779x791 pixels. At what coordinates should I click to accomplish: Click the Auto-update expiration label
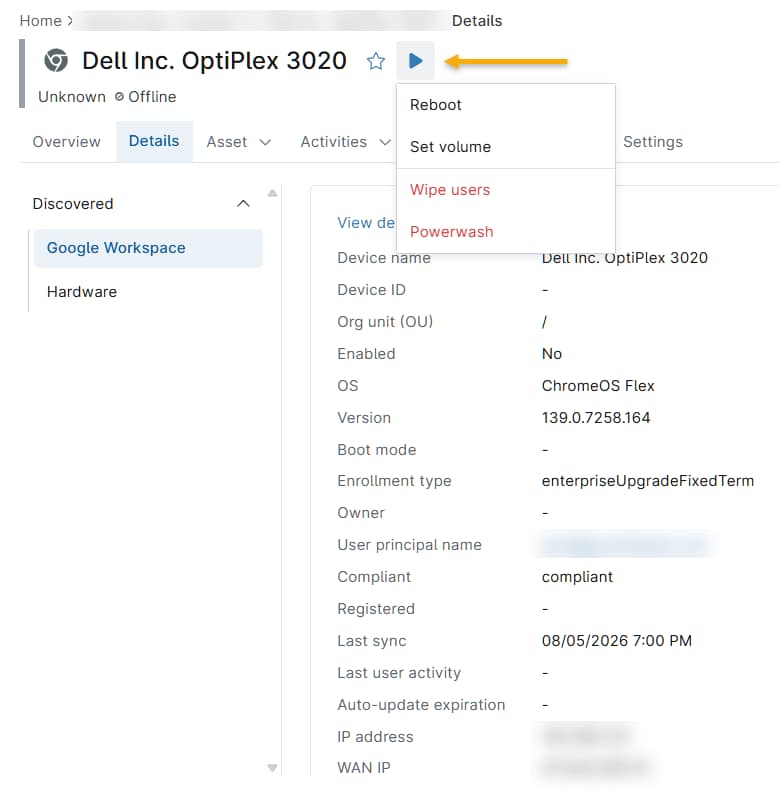pos(421,705)
